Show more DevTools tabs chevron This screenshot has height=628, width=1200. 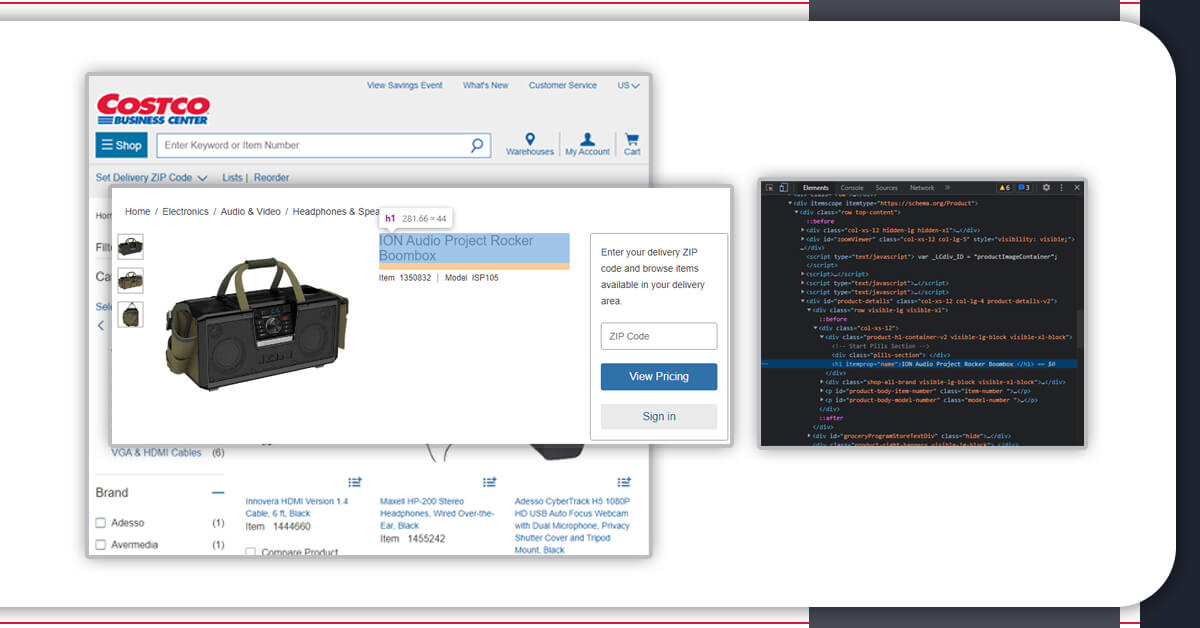click(x=948, y=187)
